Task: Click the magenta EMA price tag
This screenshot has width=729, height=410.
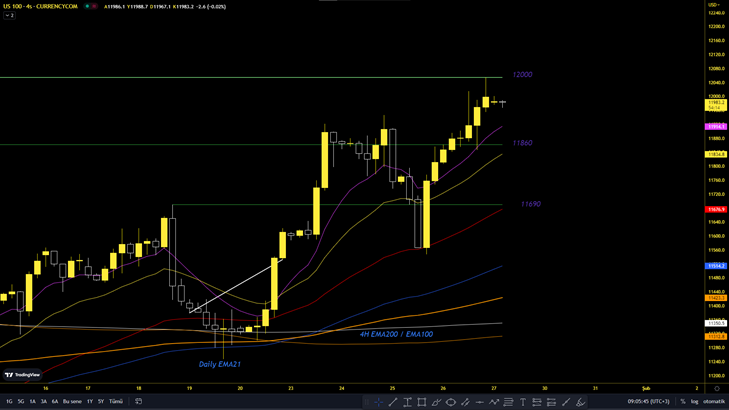Action: pos(716,126)
